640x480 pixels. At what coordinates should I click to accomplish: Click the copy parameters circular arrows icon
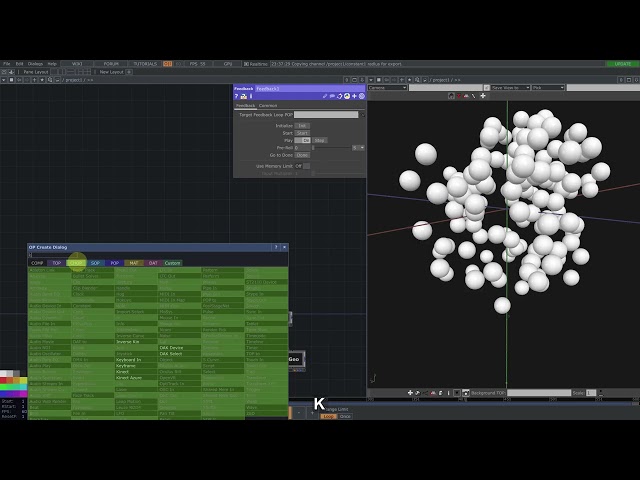pyautogui.click(x=339, y=96)
